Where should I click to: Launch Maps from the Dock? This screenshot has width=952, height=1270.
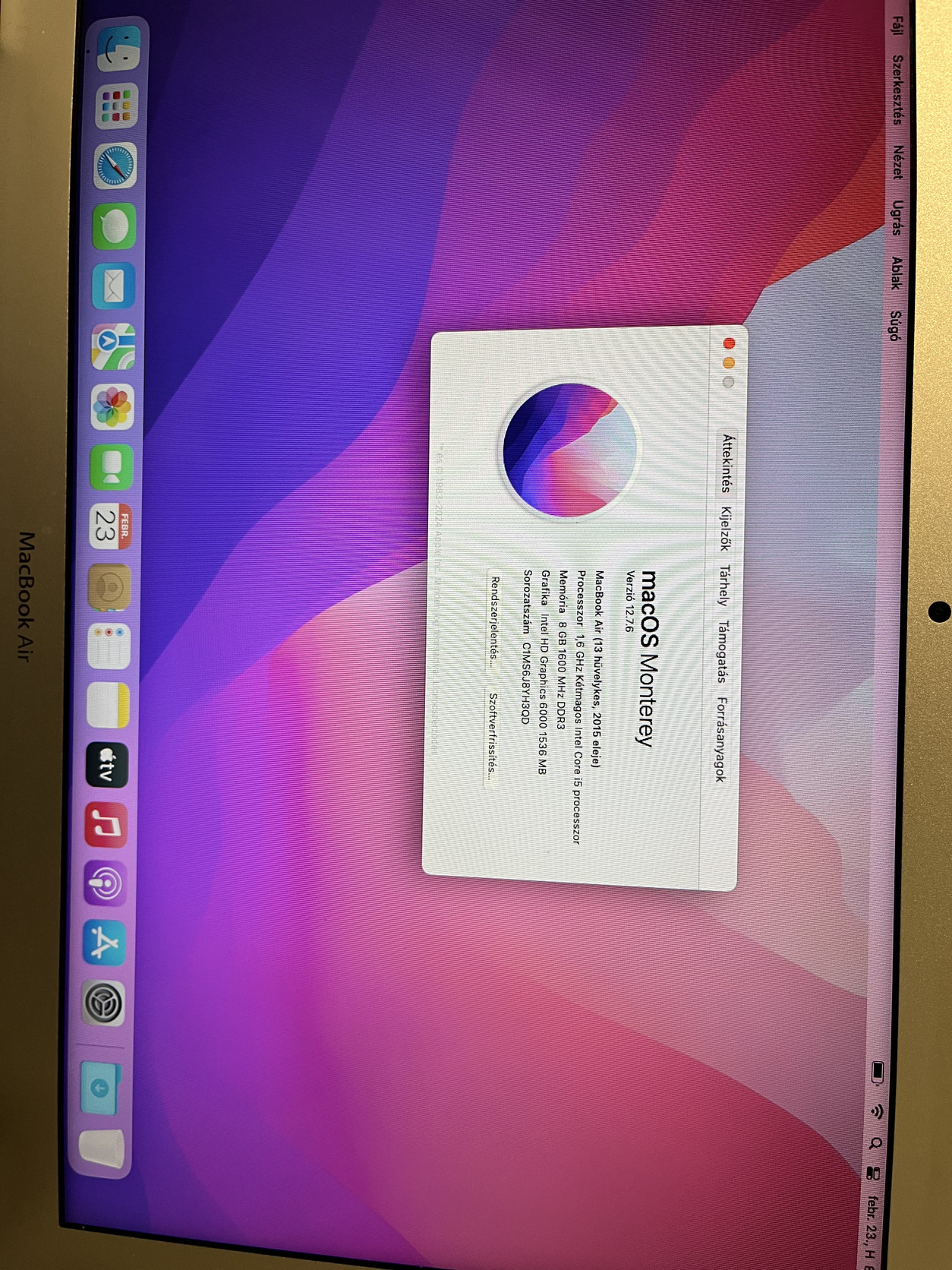[x=113, y=346]
